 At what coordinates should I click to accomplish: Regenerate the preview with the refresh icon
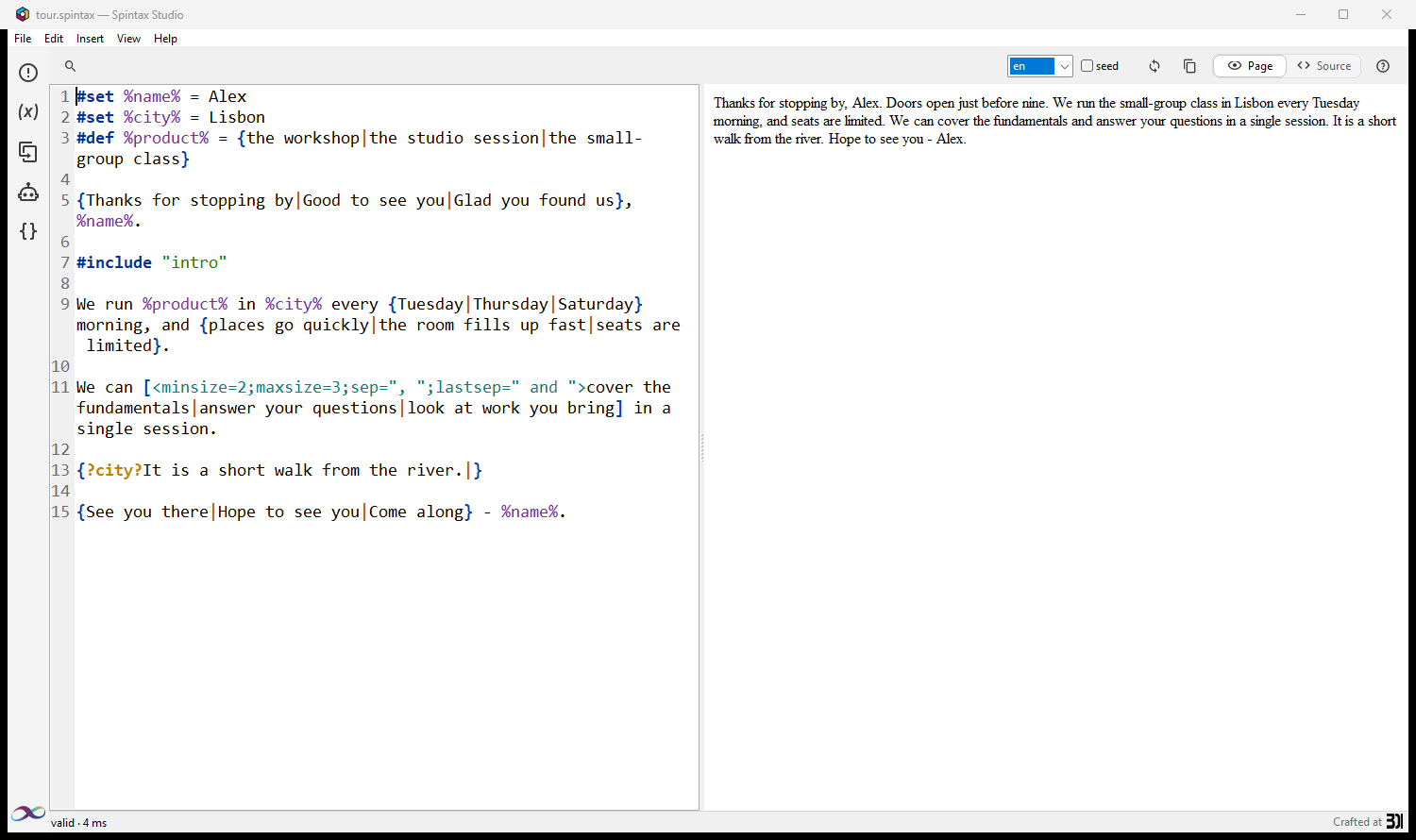coord(1155,66)
